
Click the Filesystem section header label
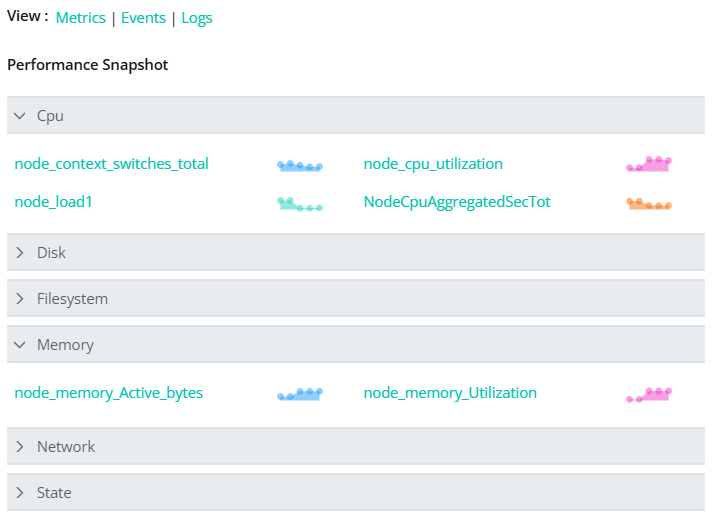(72, 299)
